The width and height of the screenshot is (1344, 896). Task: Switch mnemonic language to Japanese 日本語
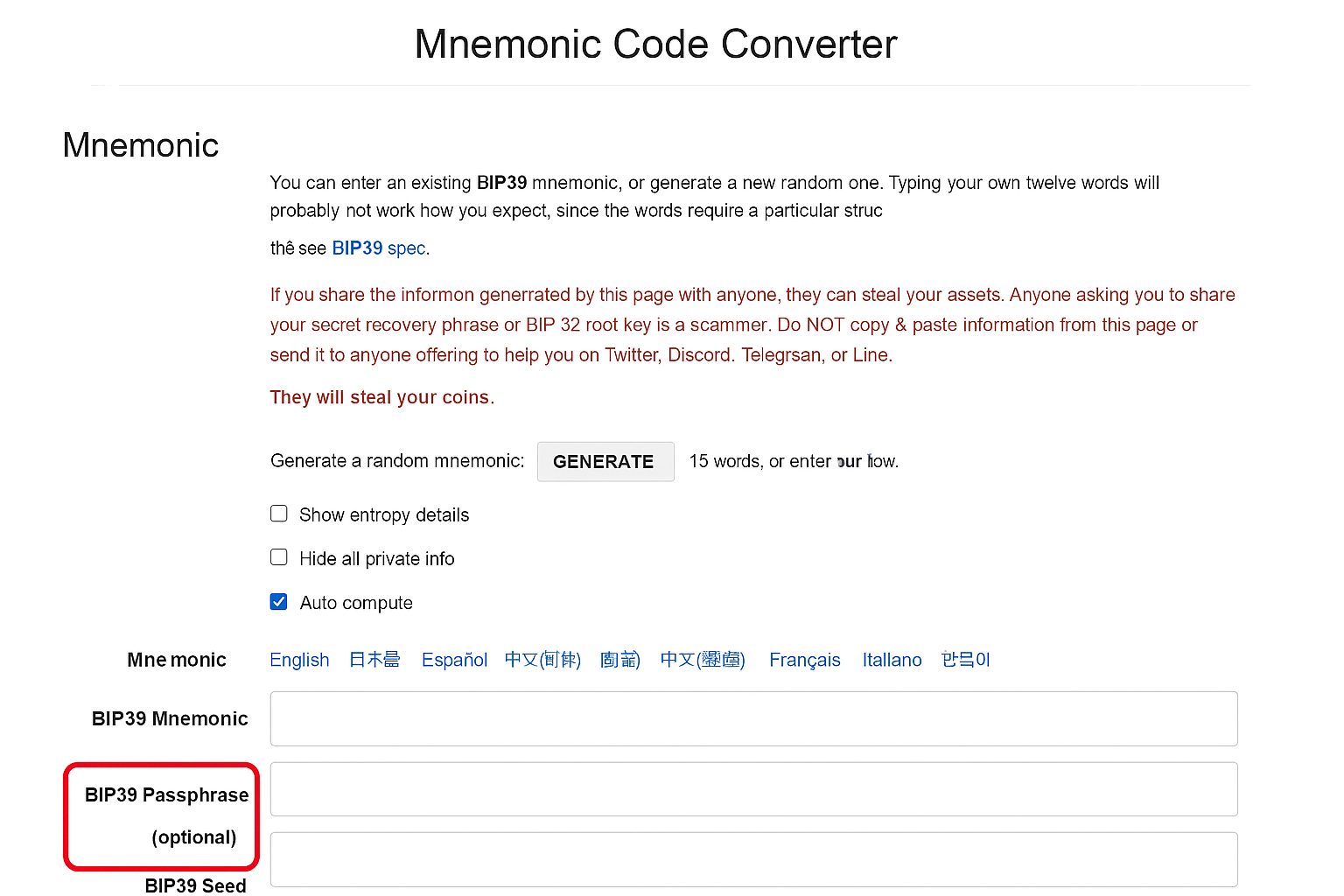click(374, 660)
